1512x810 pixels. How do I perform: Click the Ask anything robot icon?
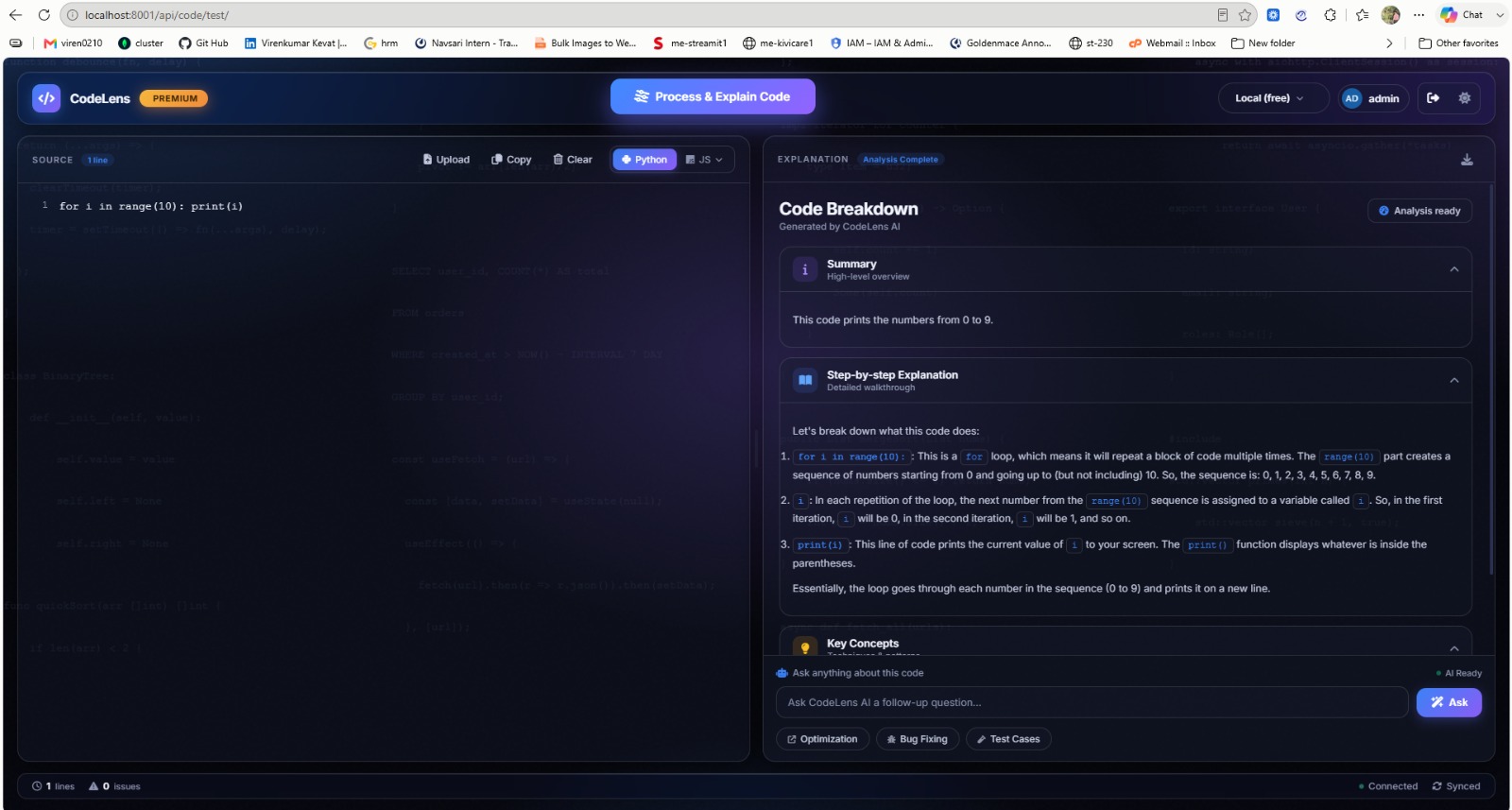coord(782,673)
